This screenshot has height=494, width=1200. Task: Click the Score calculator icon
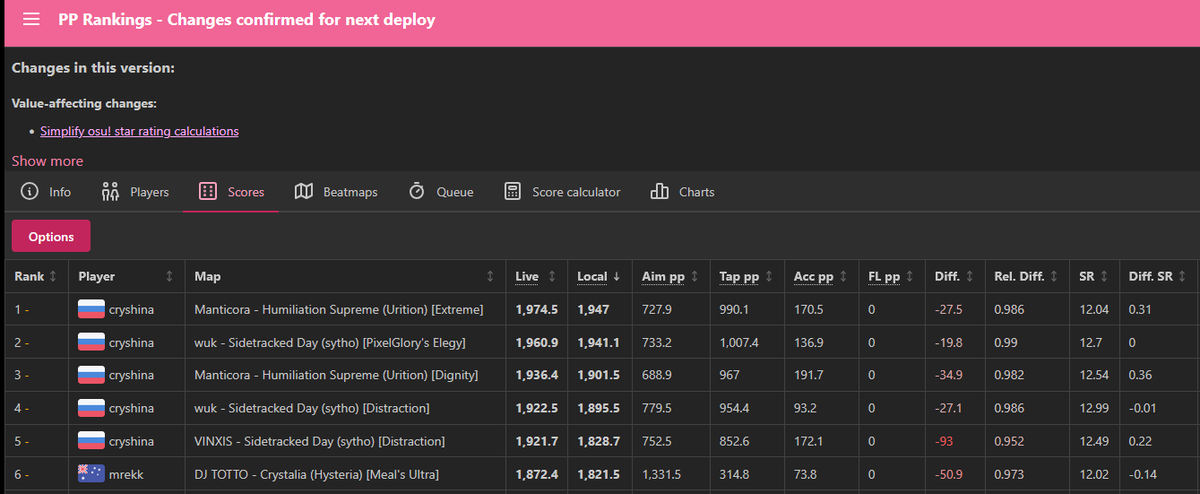coord(513,191)
